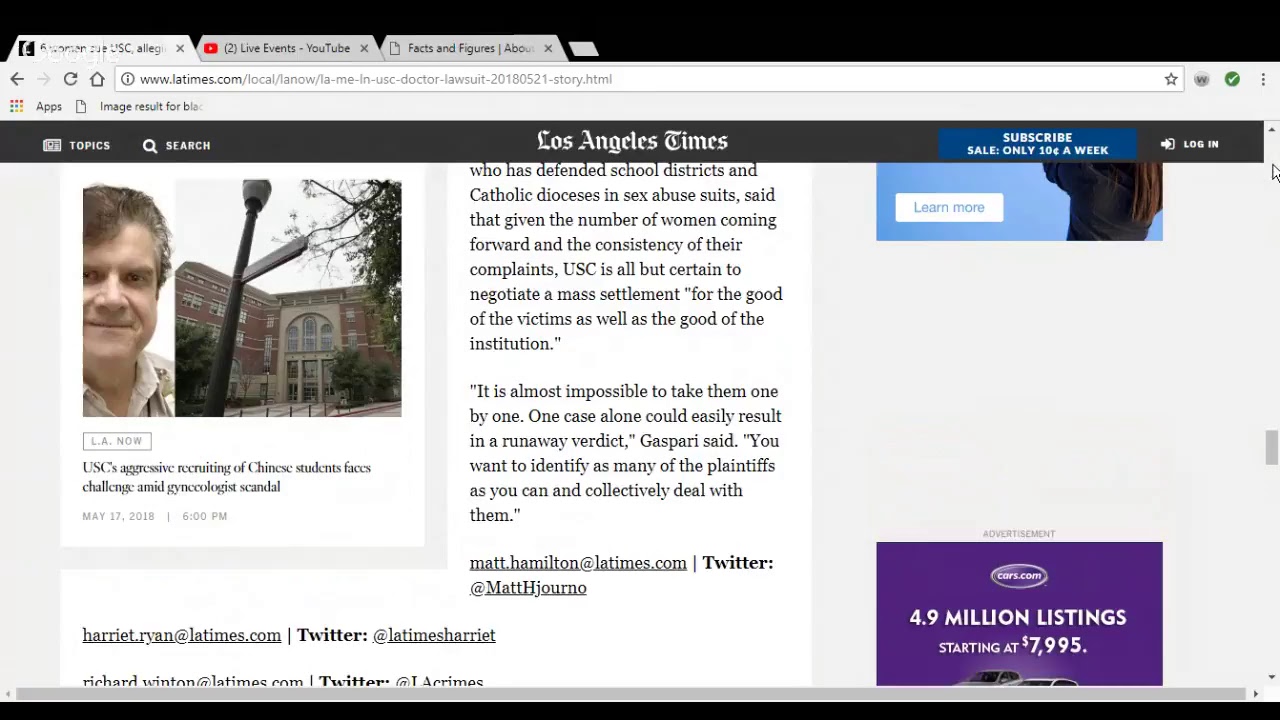Open the USC building article thumbnail
Viewport: 1280px width, 720px height.
tap(242, 298)
